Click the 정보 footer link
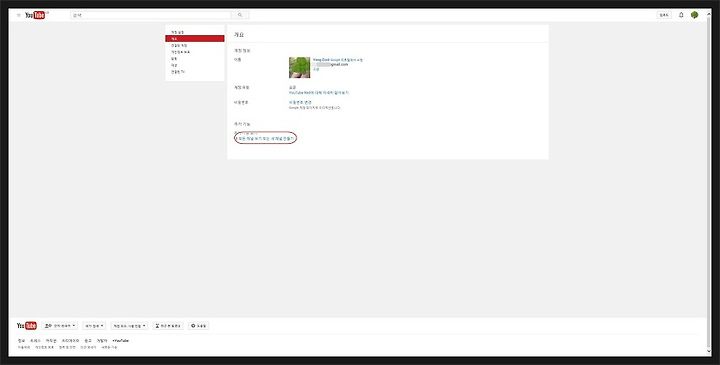Image resolution: width=720 pixels, height=365 pixels. coord(21,341)
